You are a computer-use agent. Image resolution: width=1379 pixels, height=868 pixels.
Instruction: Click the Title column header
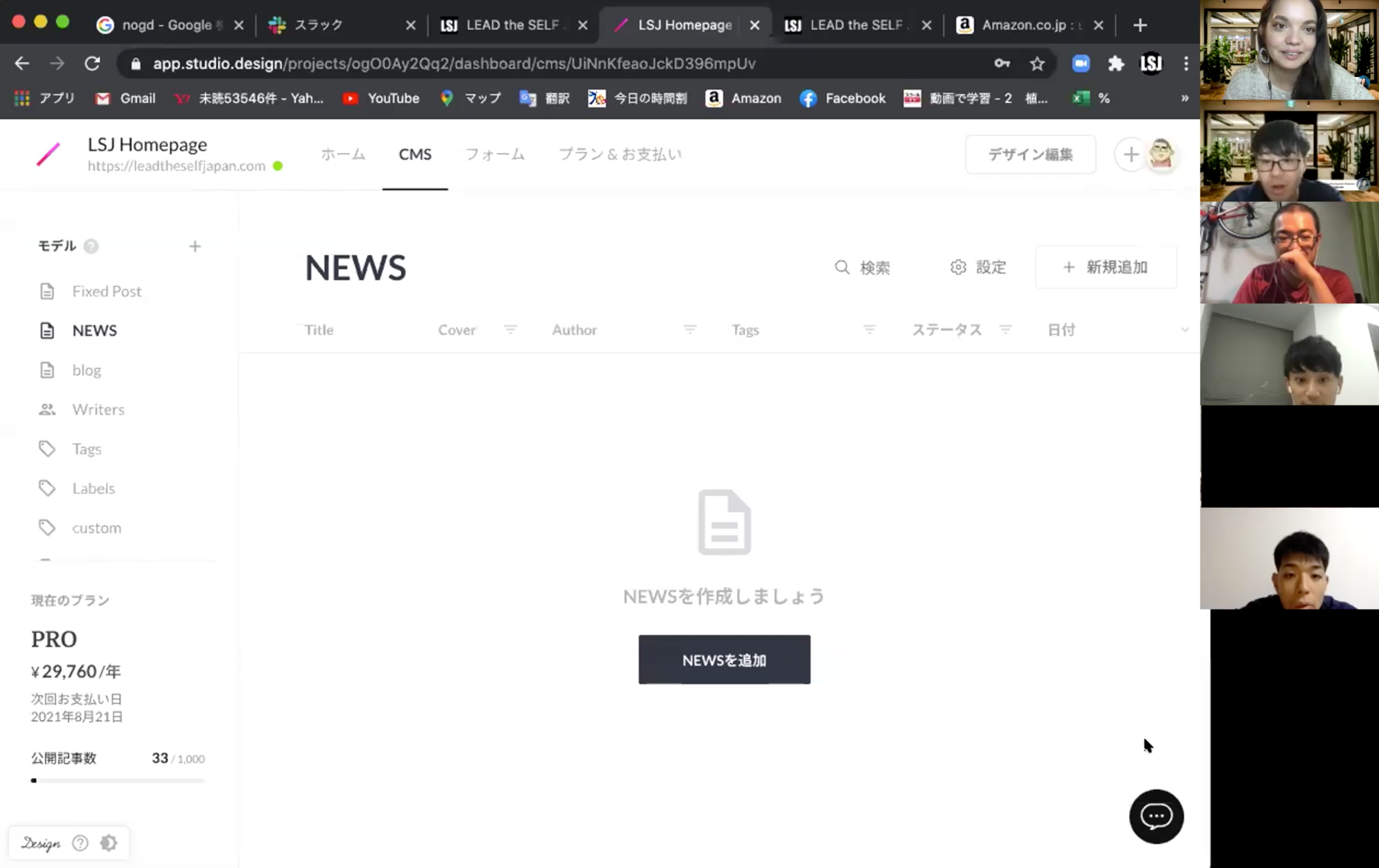click(x=319, y=329)
